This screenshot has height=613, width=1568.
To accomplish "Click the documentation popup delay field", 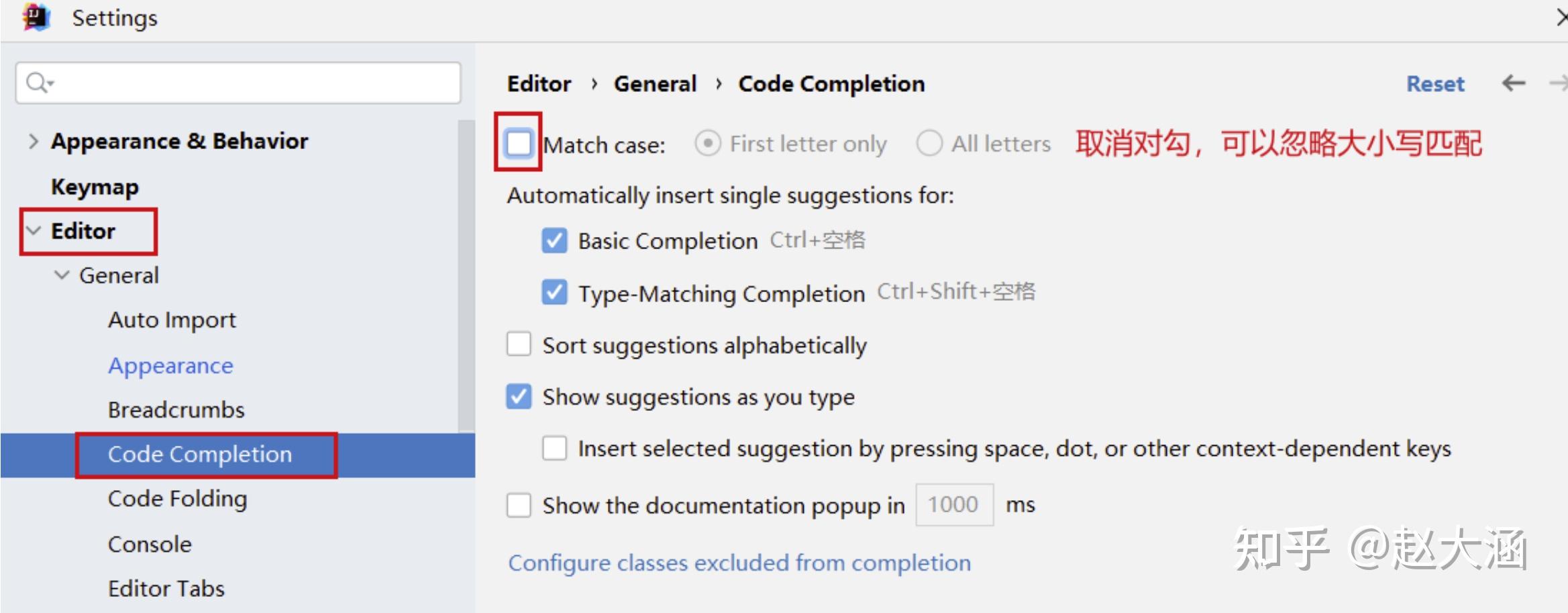I will tap(953, 504).
